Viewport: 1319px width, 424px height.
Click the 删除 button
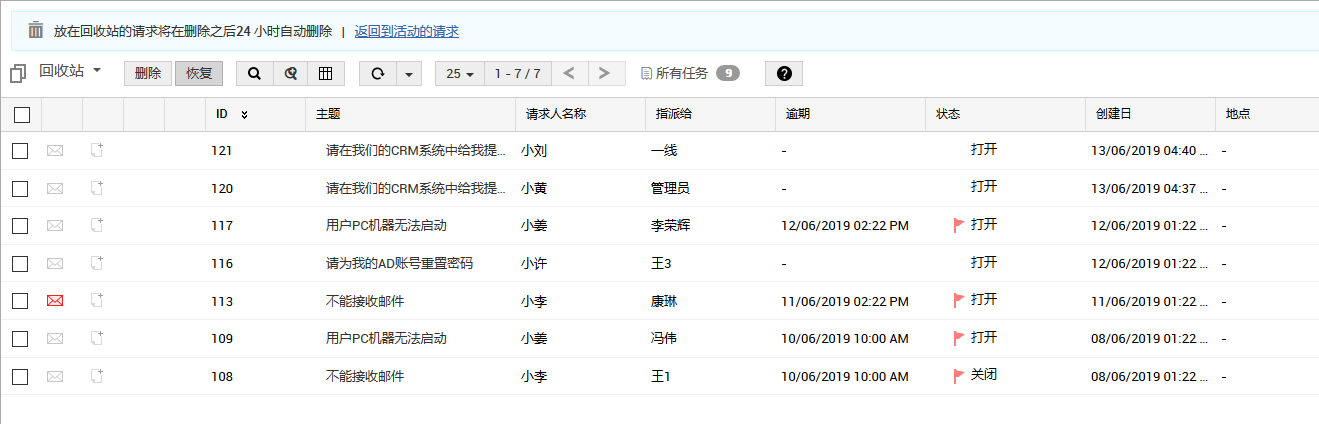click(x=148, y=74)
